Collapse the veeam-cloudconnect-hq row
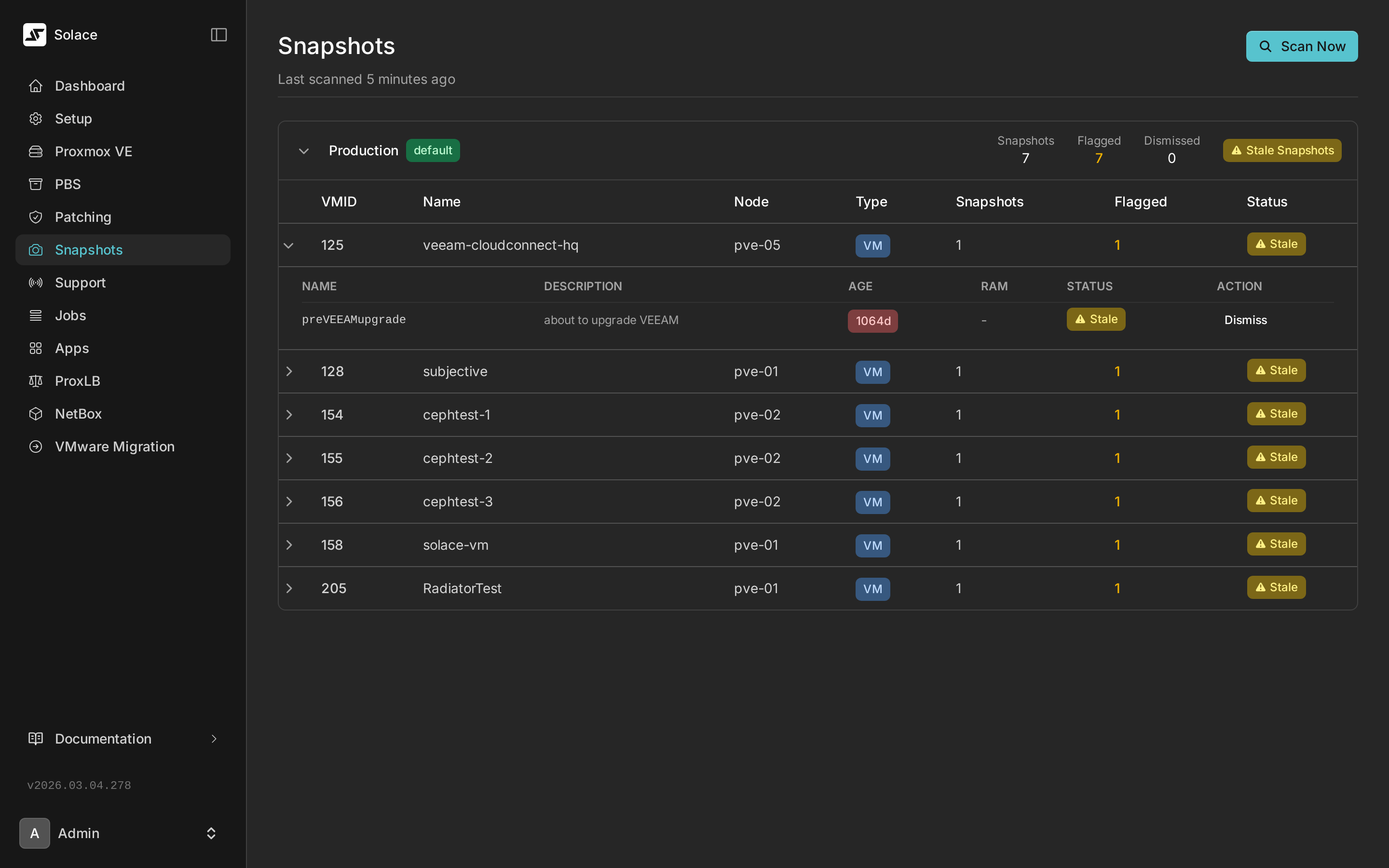This screenshot has height=868, width=1389. pos(289,246)
